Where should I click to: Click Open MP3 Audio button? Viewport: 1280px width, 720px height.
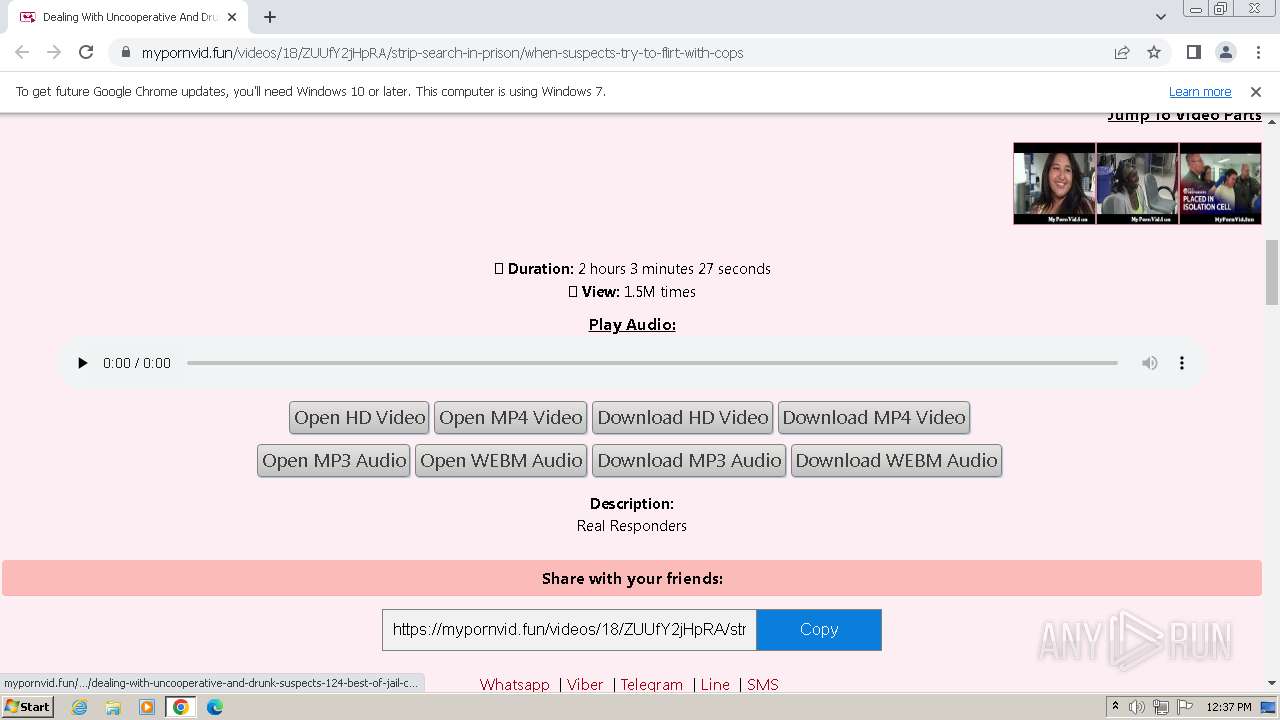[334, 461]
